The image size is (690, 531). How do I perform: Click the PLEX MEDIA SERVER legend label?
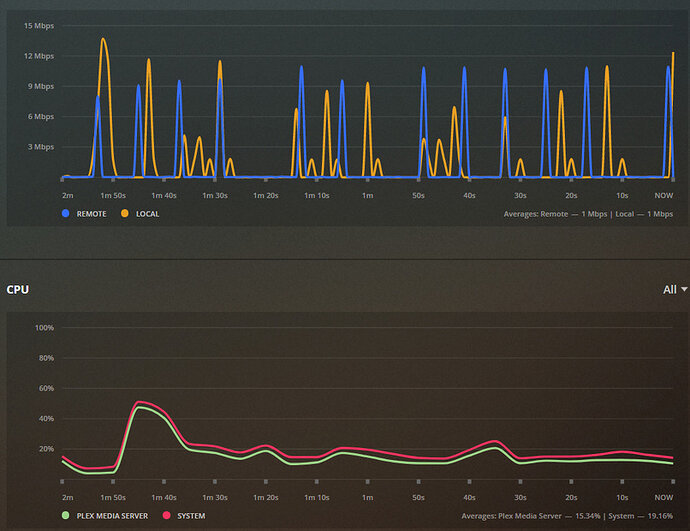pyautogui.click(x=112, y=516)
